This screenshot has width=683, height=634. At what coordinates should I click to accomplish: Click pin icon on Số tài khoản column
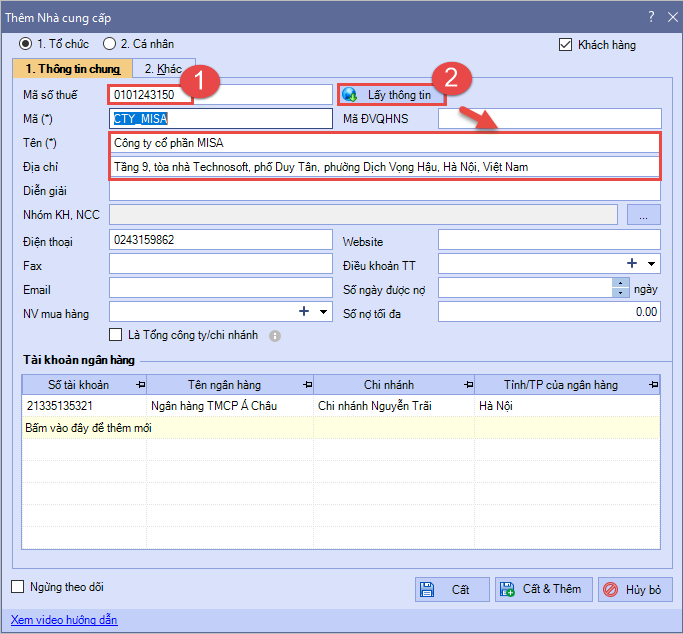(x=139, y=385)
